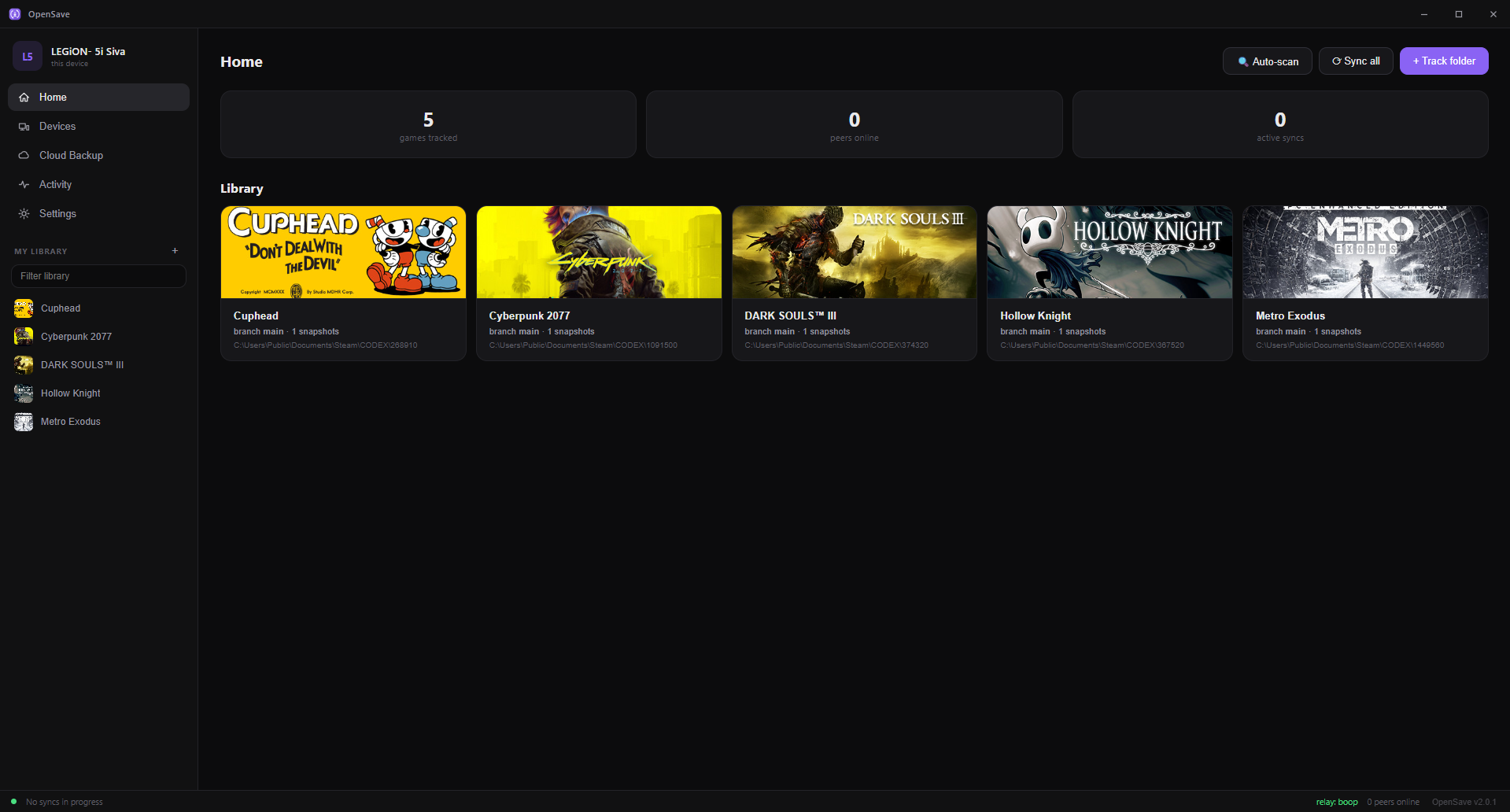This screenshot has width=1510, height=812.
Task: Click Cuphead 'branch main · 1 snapshots' text
Action: click(286, 332)
